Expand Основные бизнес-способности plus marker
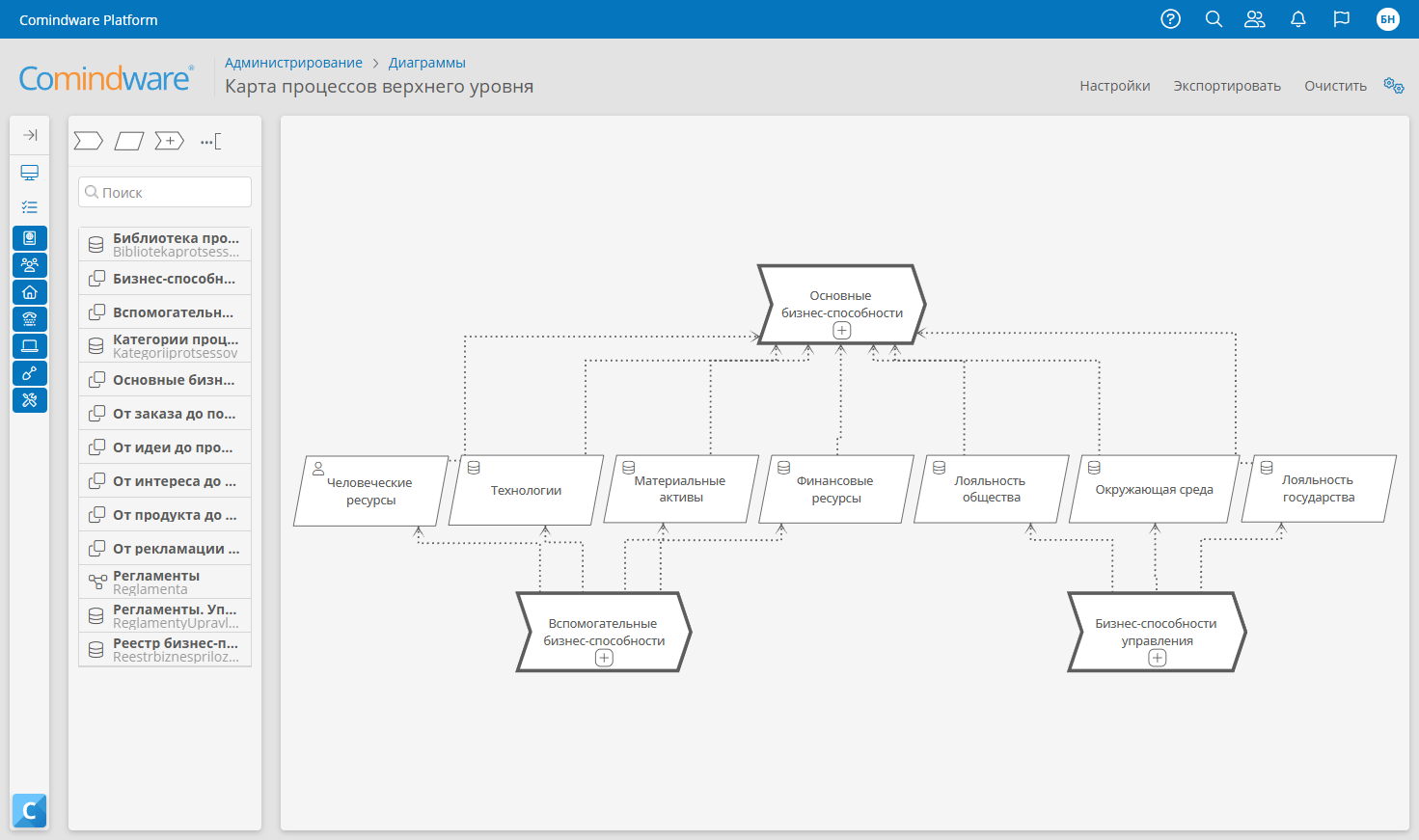 (x=842, y=331)
